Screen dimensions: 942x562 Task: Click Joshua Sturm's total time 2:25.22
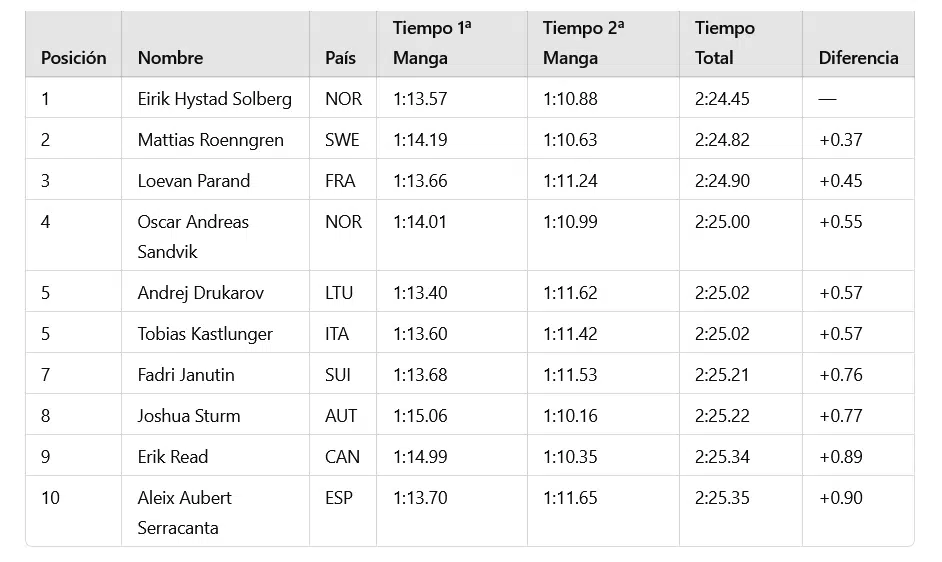(722, 416)
